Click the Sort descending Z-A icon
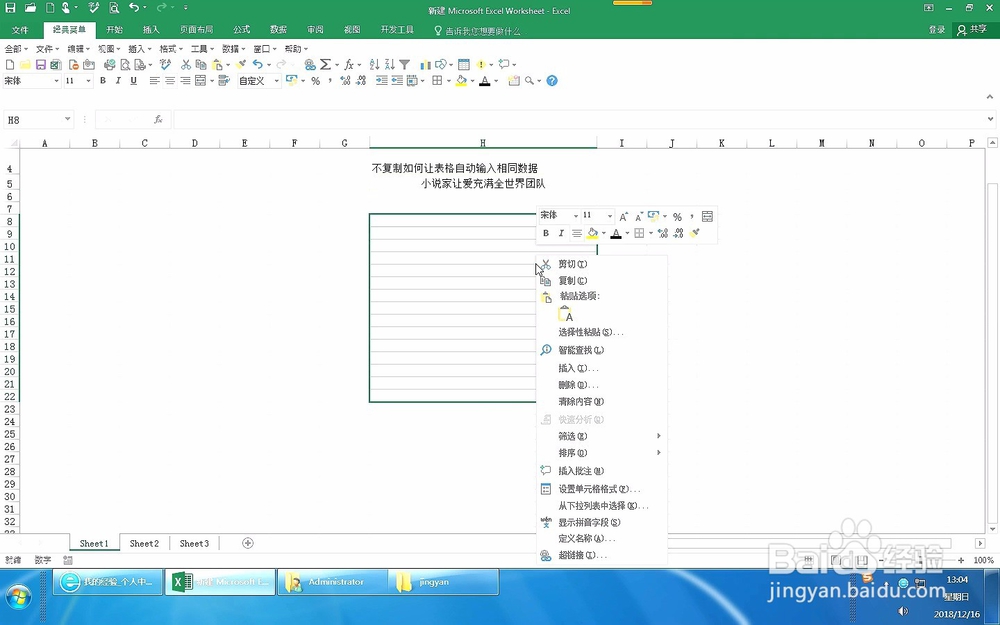 [389, 64]
